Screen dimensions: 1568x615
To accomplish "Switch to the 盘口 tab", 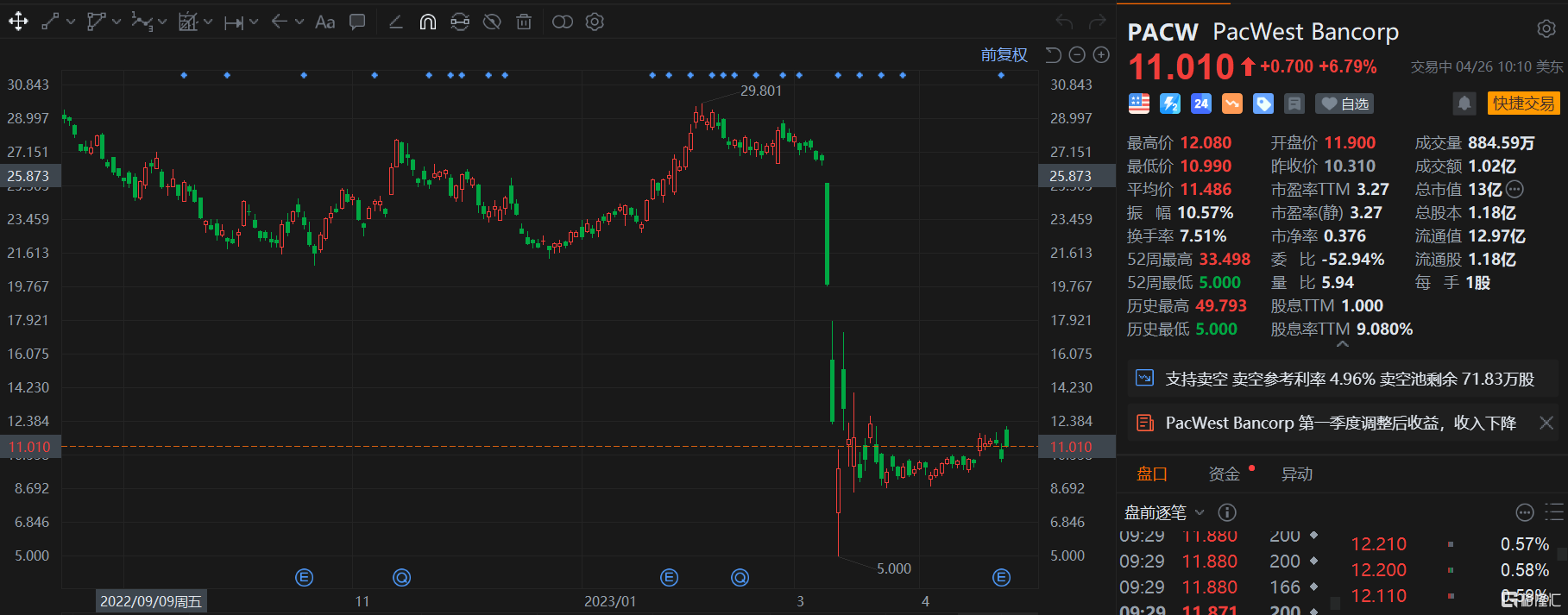I will [1152, 474].
